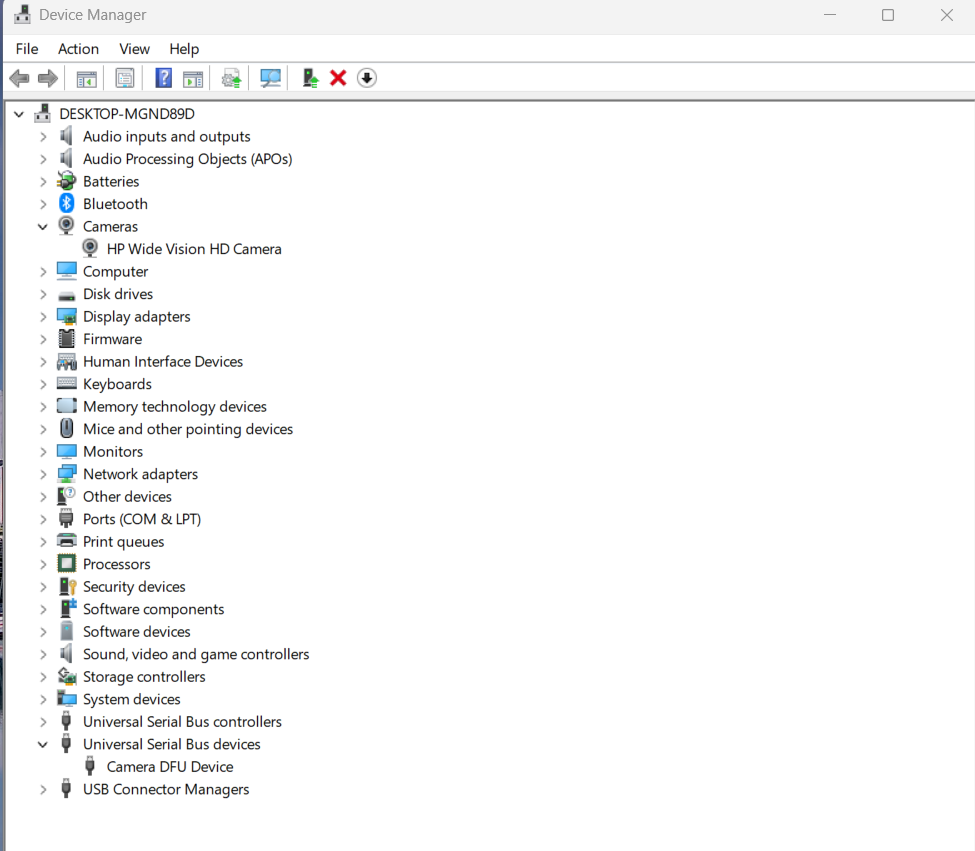
Task: Click the Bluetooth category icon
Action: pyautogui.click(x=67, y=203)
